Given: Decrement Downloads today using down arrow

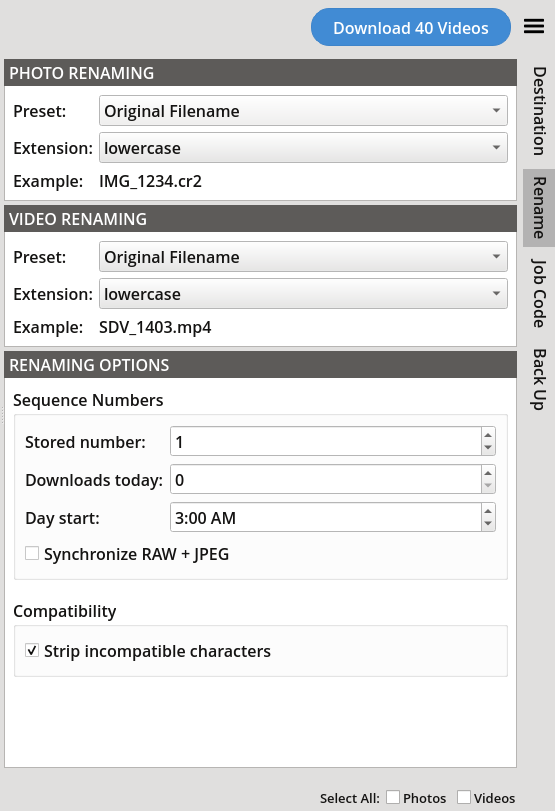Looking at the screenshot, I should pyautogui.click(x=488, y=486).
